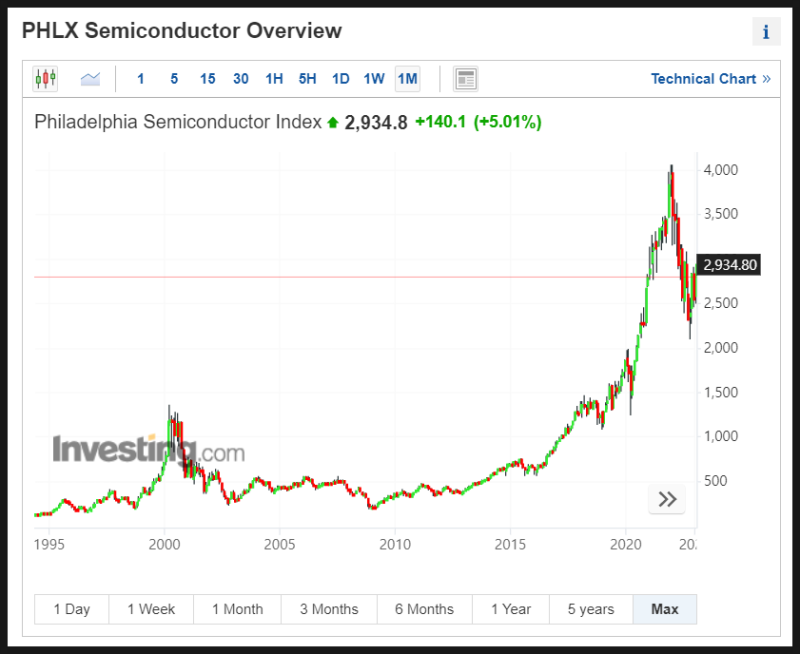
Task: Select the 1 Year range
Action: 510,609
